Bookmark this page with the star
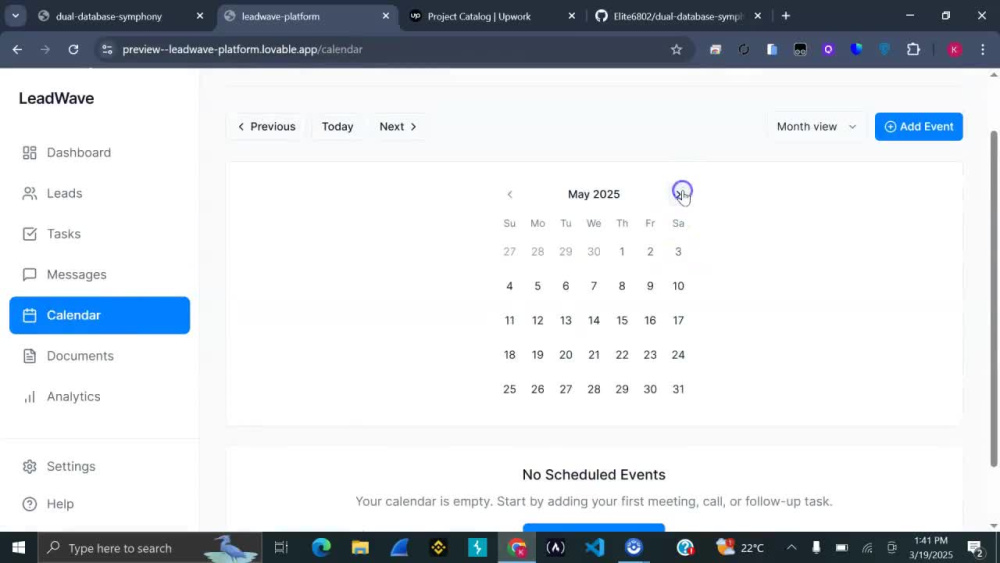 677,50
